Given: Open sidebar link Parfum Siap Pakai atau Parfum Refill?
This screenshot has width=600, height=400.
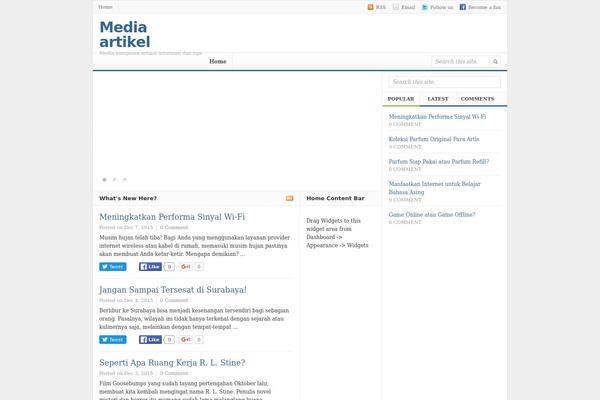Looking at the screenshot, I should pyautogui.click(x=439, y=162).
